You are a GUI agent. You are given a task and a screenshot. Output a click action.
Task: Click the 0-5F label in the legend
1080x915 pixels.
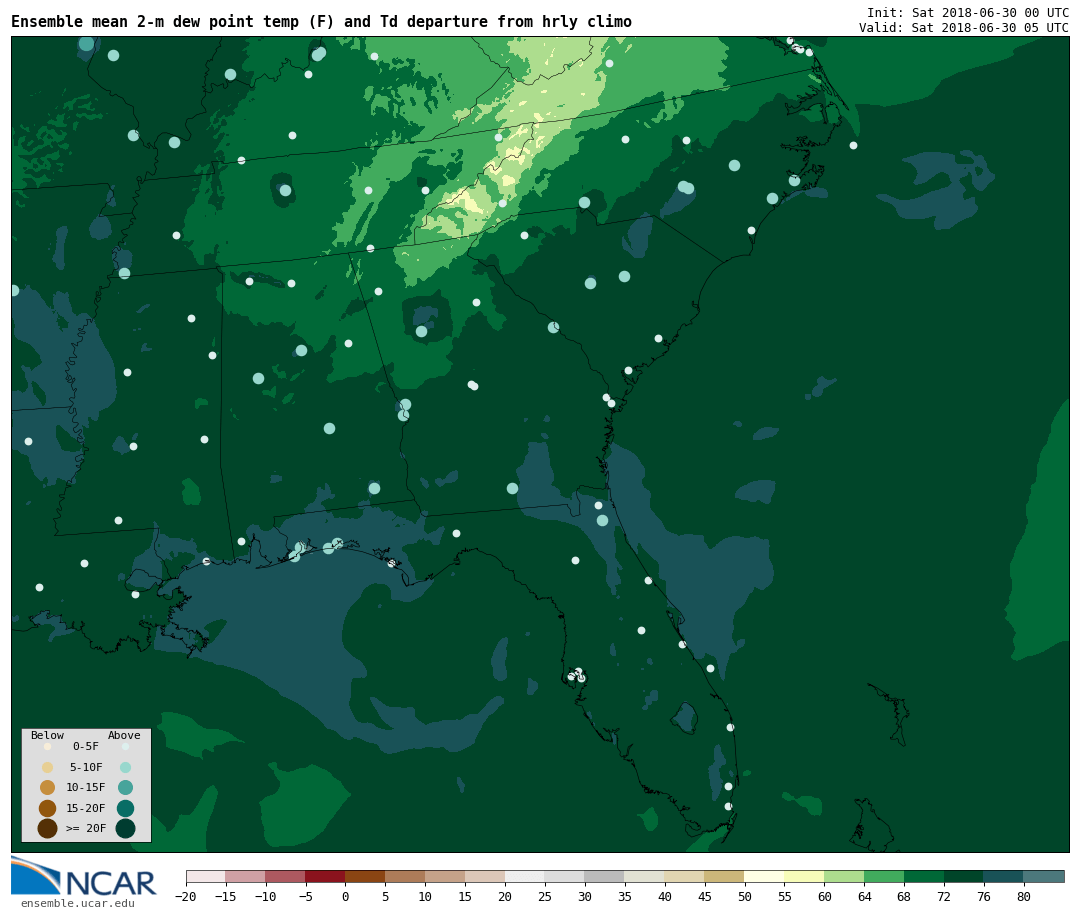pos(86,746)
